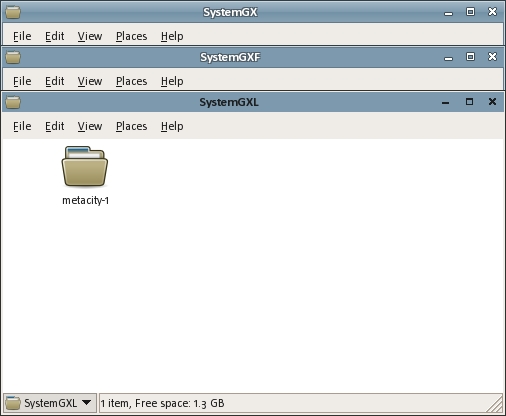Image resolution: width=506 pixels, height=416 pixels.
Task: Close the SystemGXF window
Action: (x=492, y=57)
